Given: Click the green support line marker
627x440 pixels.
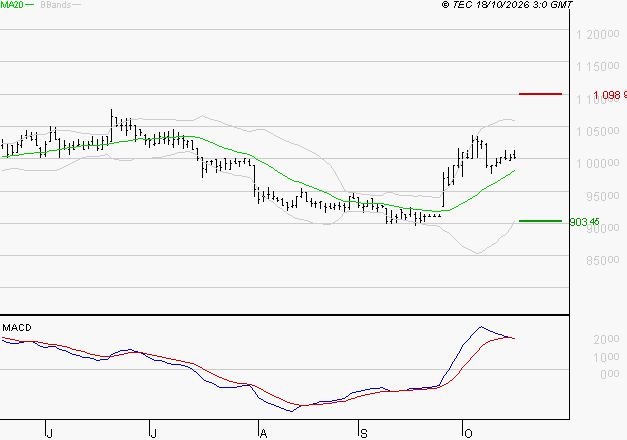Looking at the screenshot, I should click(540, 221).
